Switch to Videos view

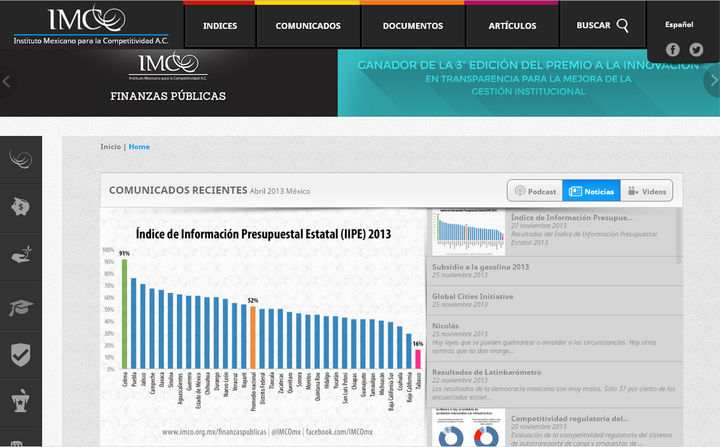pos(647,191)
